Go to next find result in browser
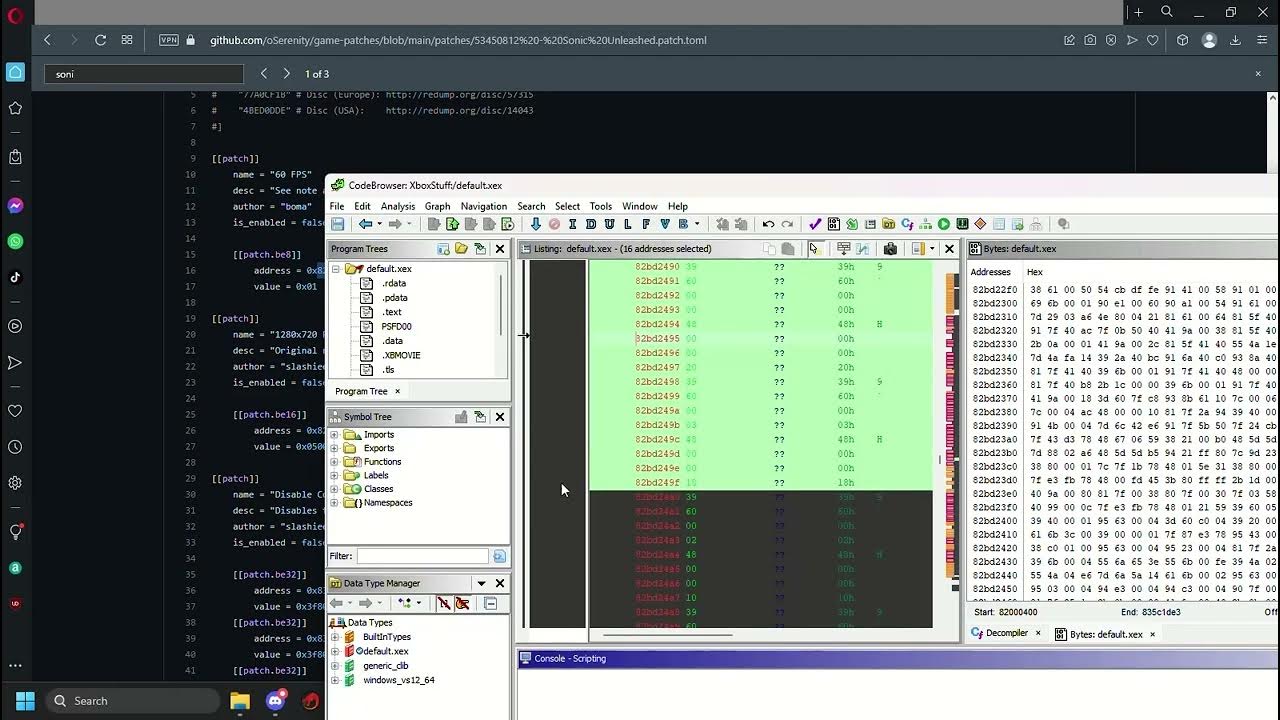The width and height of the screenshot is (1280, 720). click(287, 74)
